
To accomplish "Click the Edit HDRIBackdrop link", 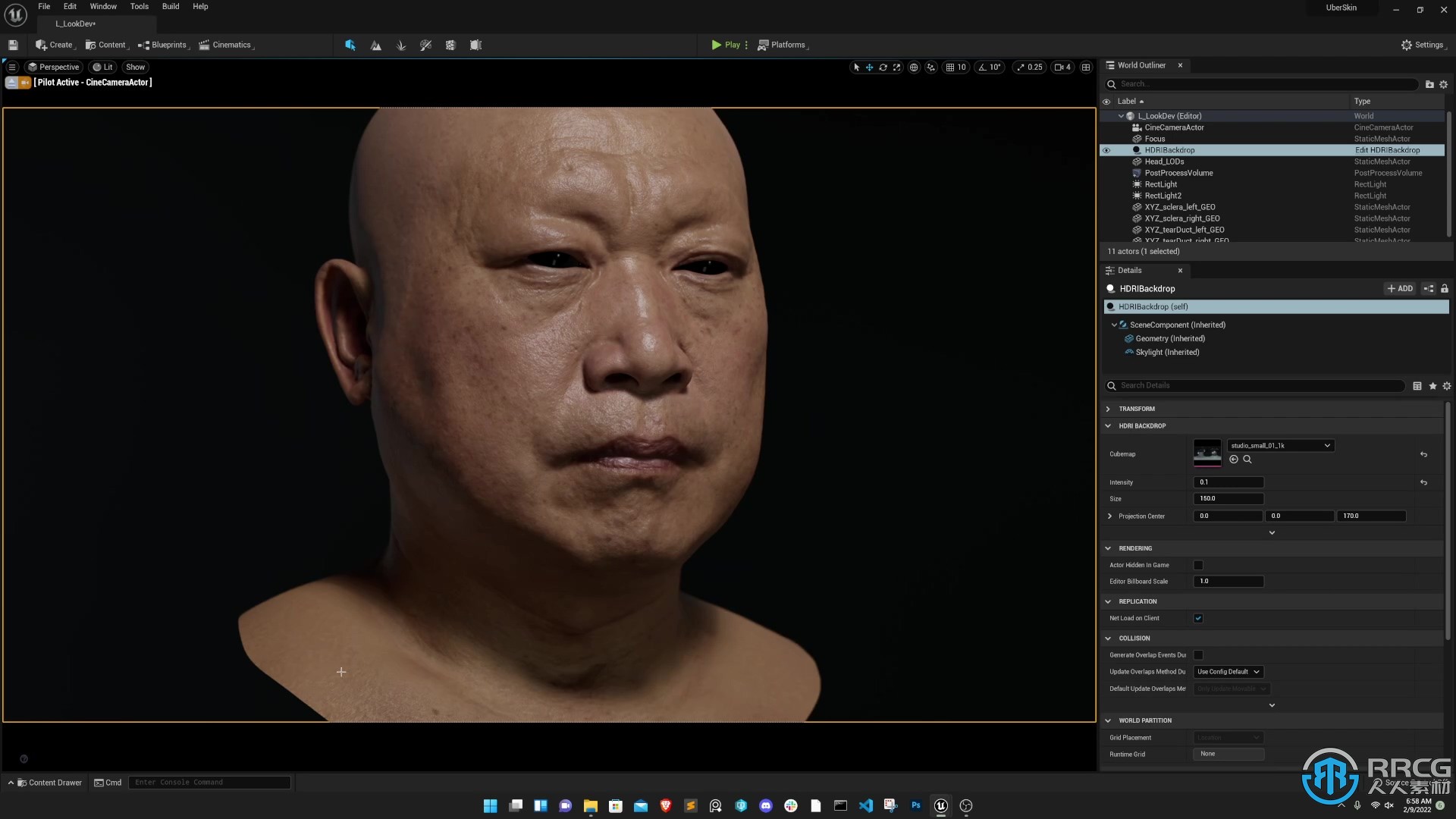I will point(1387,150).
